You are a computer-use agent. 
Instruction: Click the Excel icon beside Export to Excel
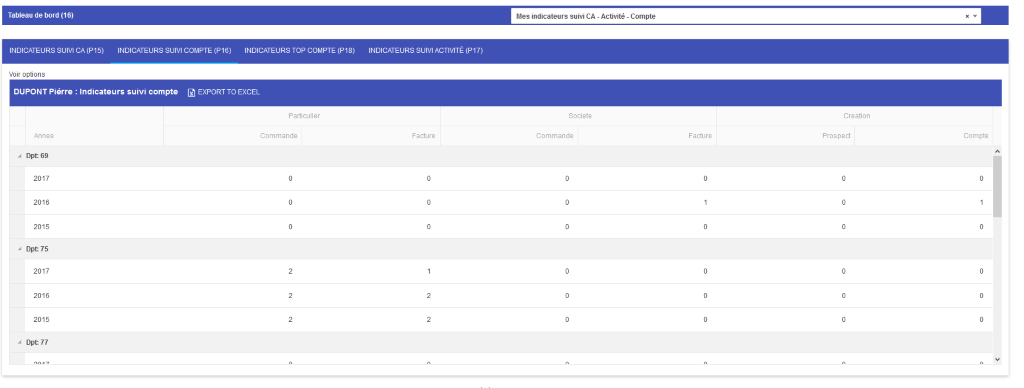click(x=191, y=93)
